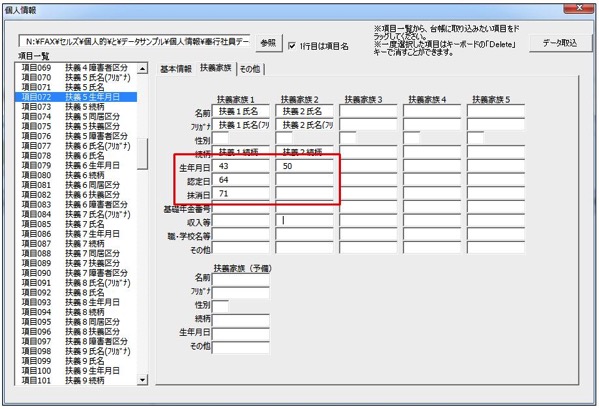Close the 個人情報 dialog window
The height and width of the screenshot is (409, 599).
click(x=579, y=8)
